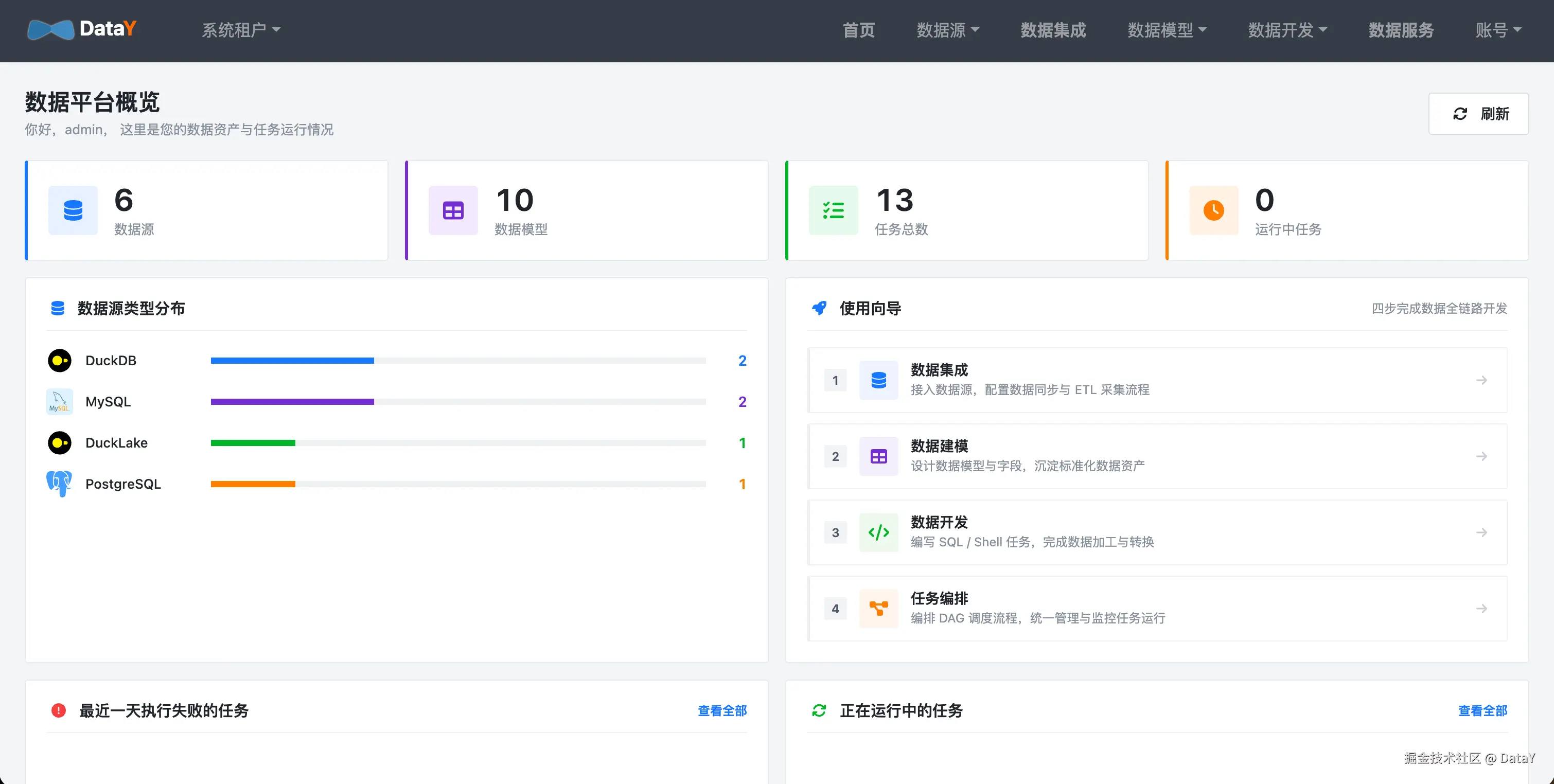Click the 运行中任务 label
The width and height of the screenshot is (1554, 784).
click(x=1288, y=229)
